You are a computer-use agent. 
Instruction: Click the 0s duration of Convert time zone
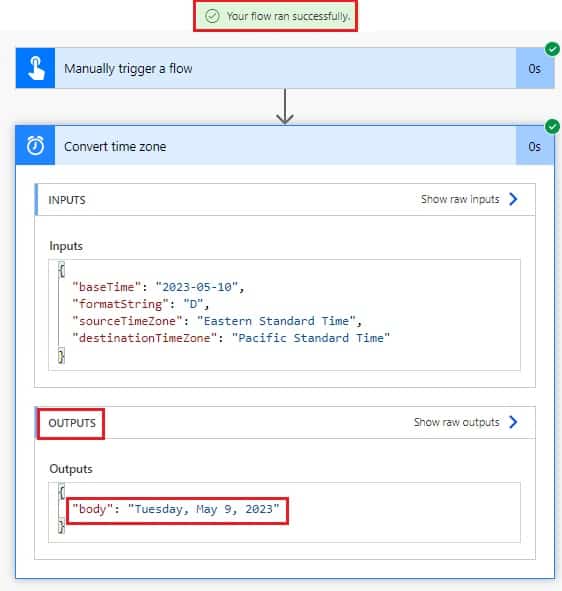click(x=534, y=146)
